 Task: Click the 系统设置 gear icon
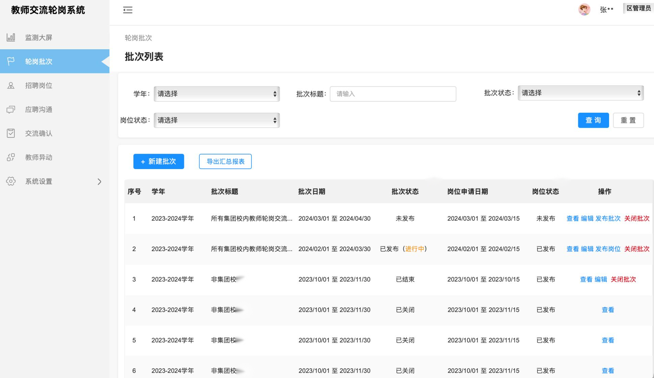(x=11, y=181)
